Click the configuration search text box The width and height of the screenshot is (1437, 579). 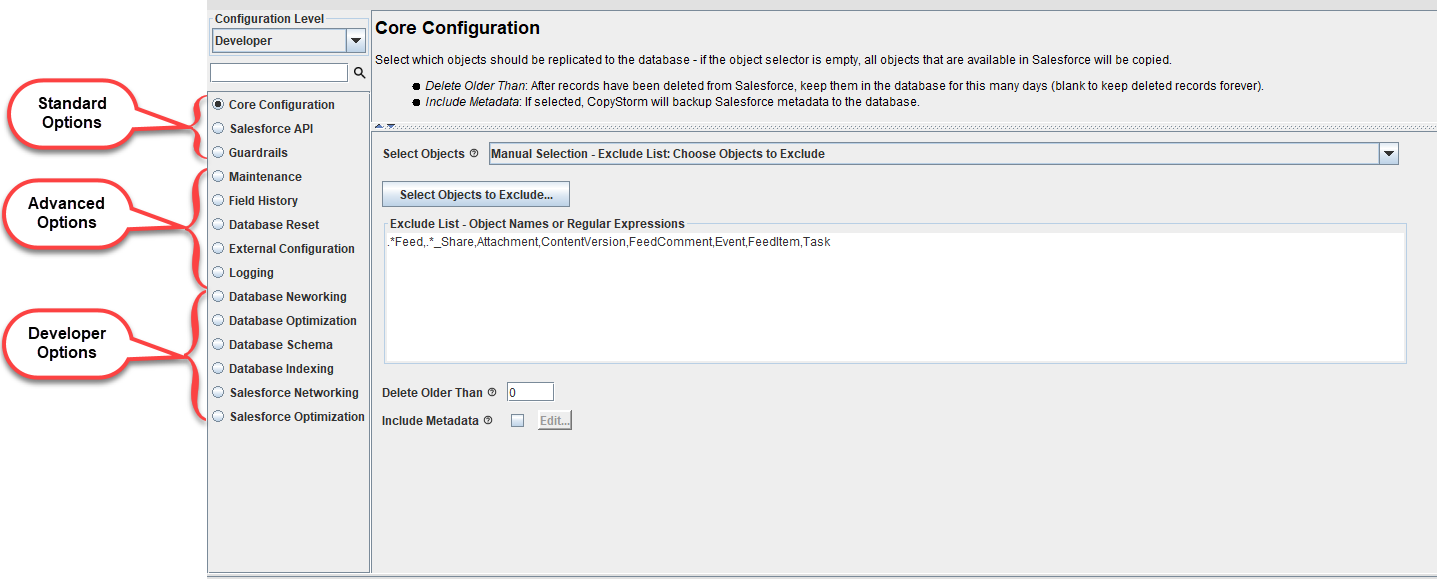tap(279, 73)
